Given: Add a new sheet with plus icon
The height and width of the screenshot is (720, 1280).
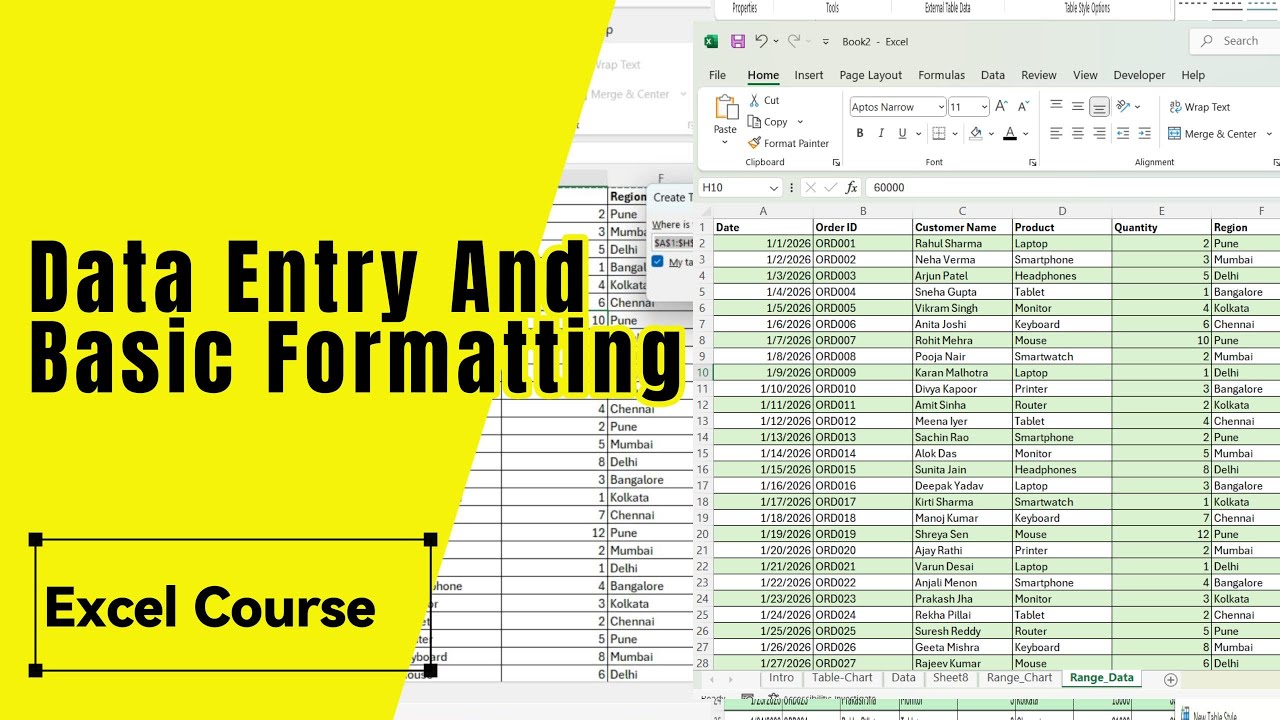Looking at the screenshot, I should pyautogui.click(x=1171, y=679).
